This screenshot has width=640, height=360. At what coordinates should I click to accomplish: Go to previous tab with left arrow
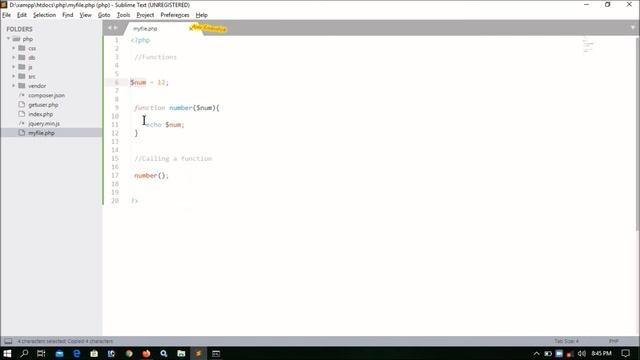click(109, 28)
